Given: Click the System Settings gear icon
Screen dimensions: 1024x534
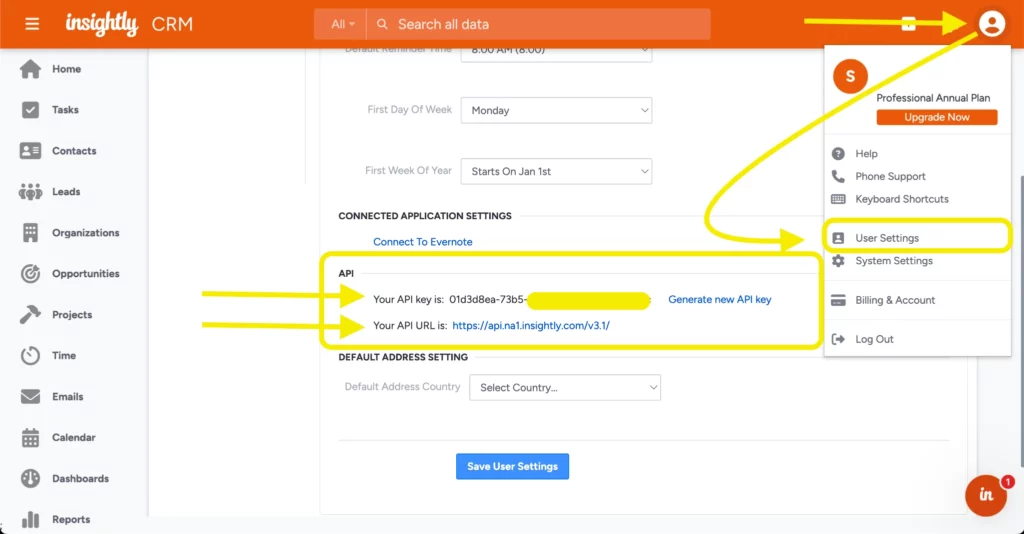Looking at the screenshot, I should [x=838, y=260].
